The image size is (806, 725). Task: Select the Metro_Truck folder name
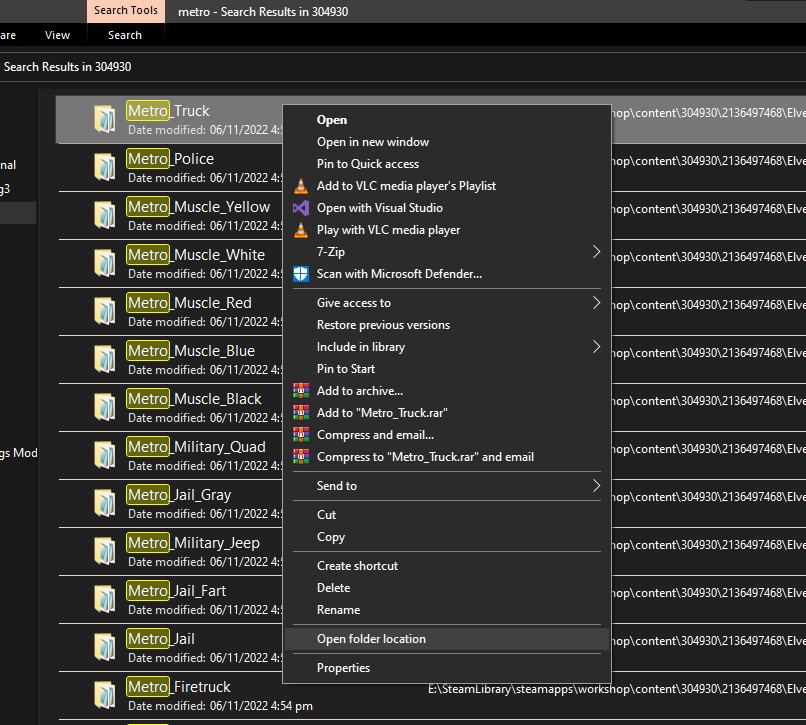coord(168,111)
